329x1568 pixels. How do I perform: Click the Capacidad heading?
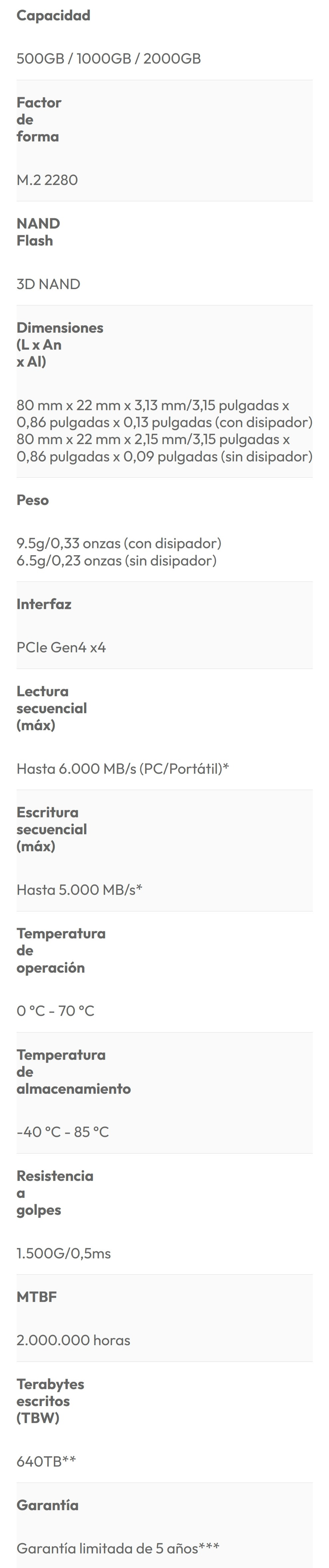(x=53, y=15)
